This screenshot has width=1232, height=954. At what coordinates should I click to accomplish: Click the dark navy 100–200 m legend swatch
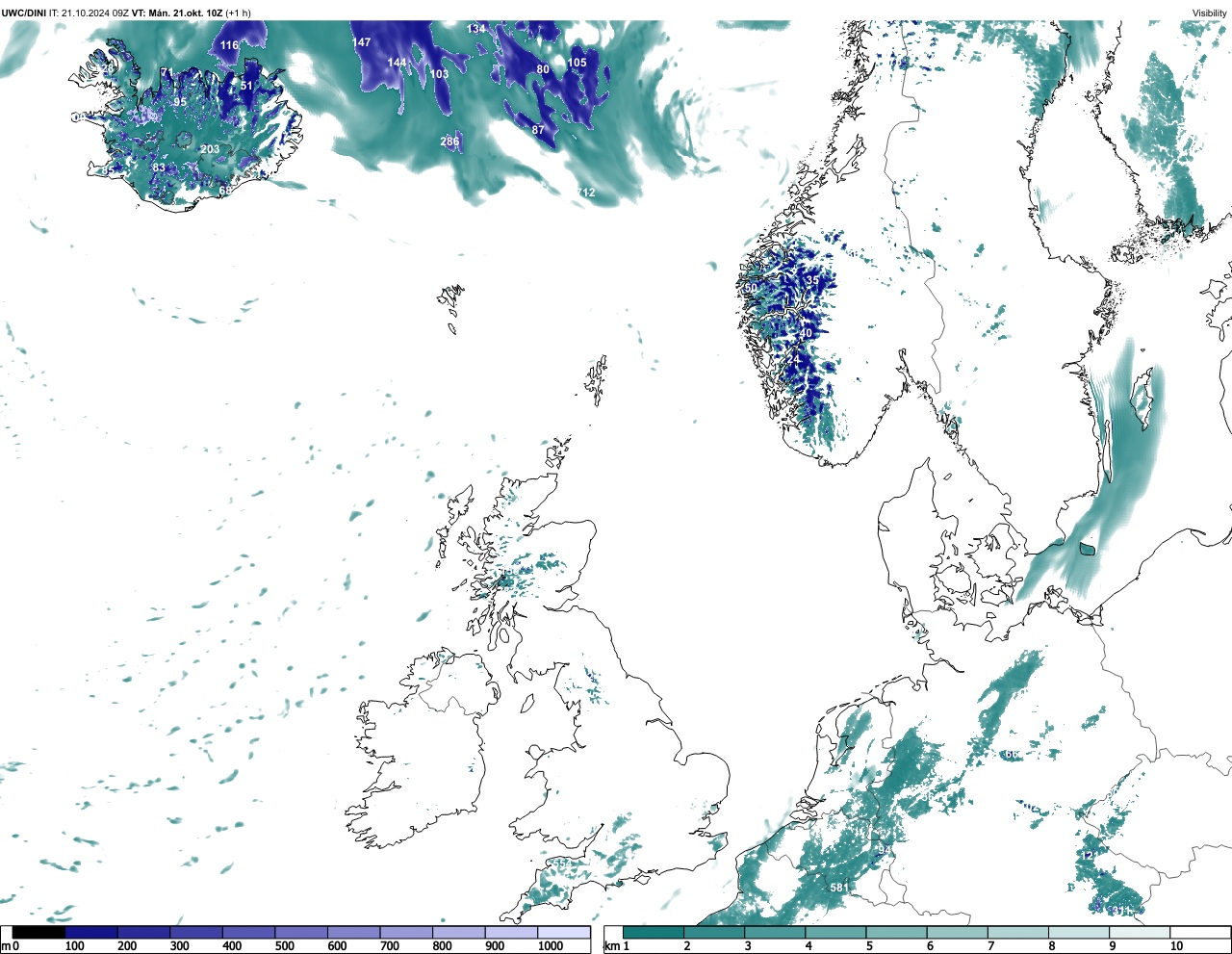point(91,932)
